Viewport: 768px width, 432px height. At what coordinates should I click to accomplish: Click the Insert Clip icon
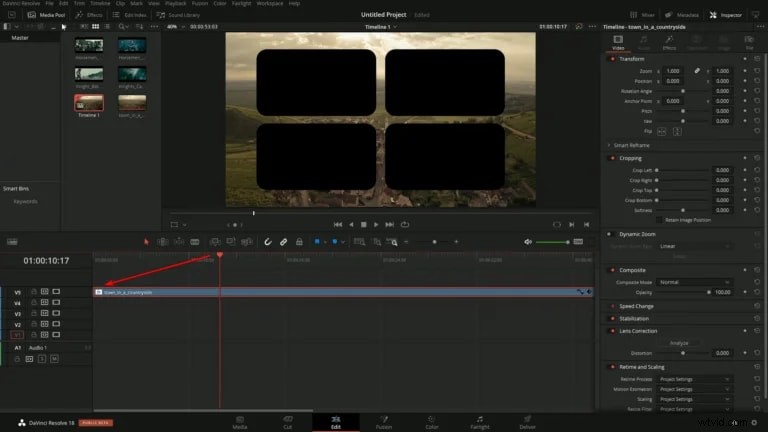[x=215, y=242]
